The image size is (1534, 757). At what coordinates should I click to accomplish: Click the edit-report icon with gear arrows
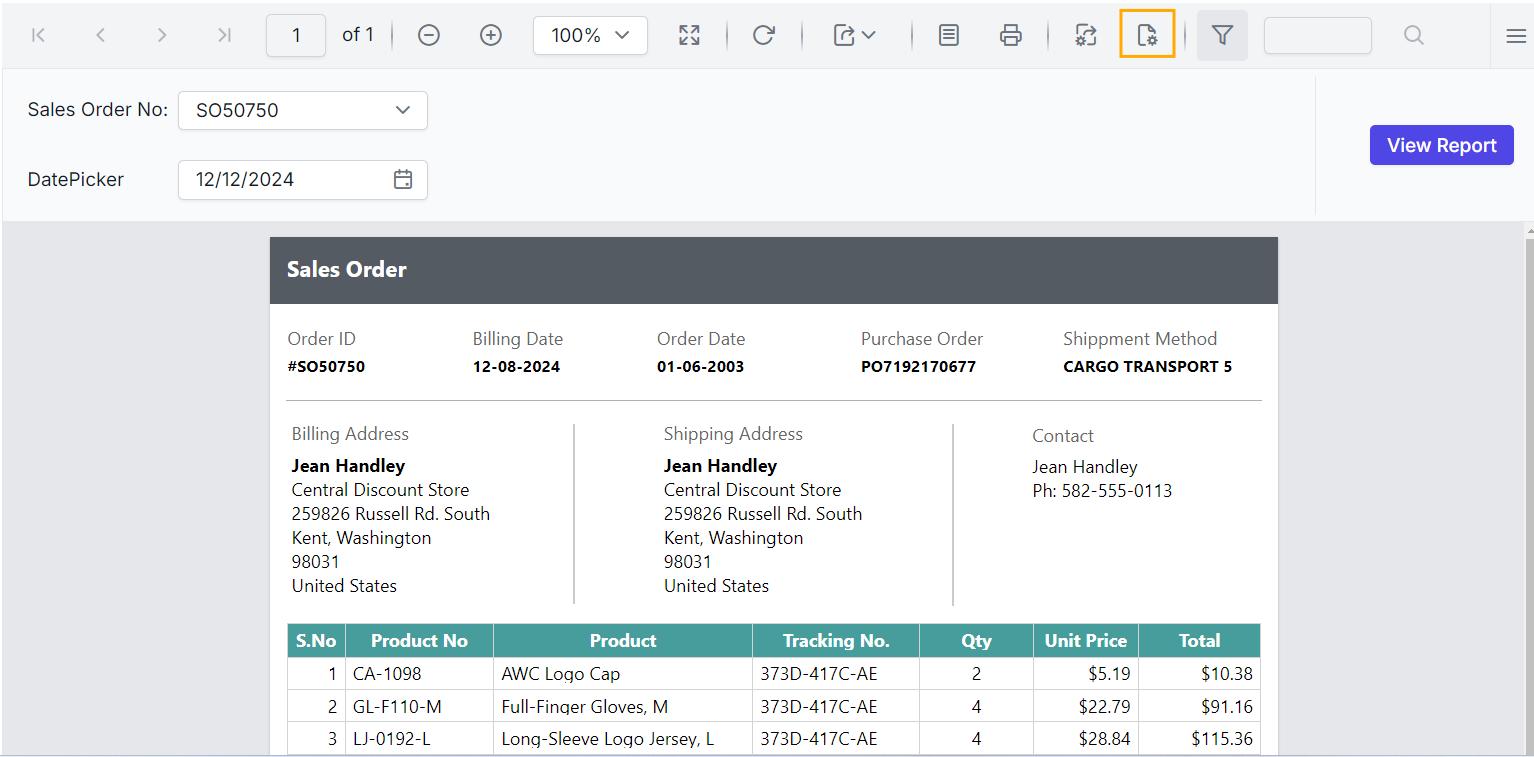click(1086, 34)
